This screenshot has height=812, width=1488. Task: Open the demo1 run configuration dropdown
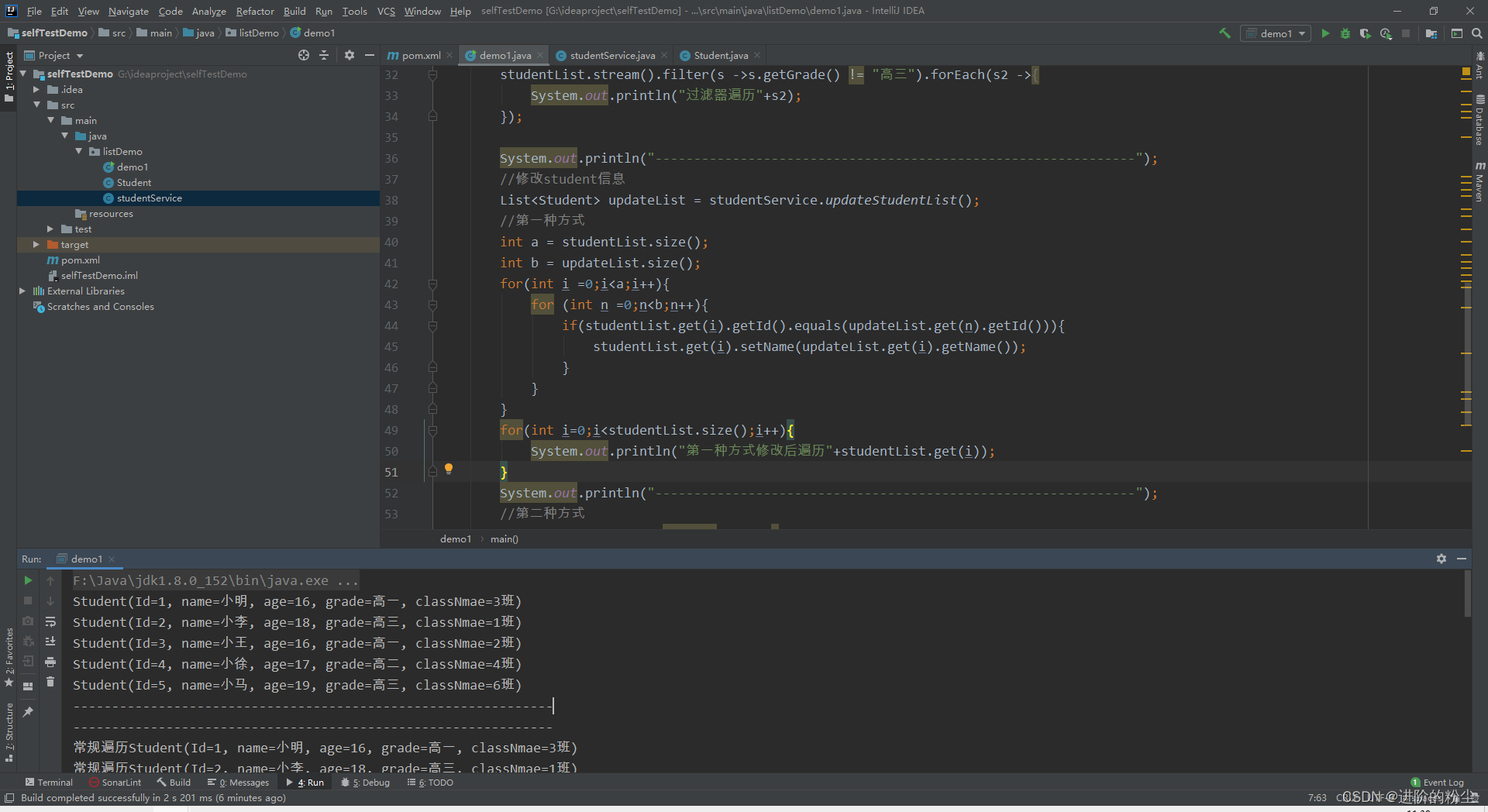click(1276, 33)
